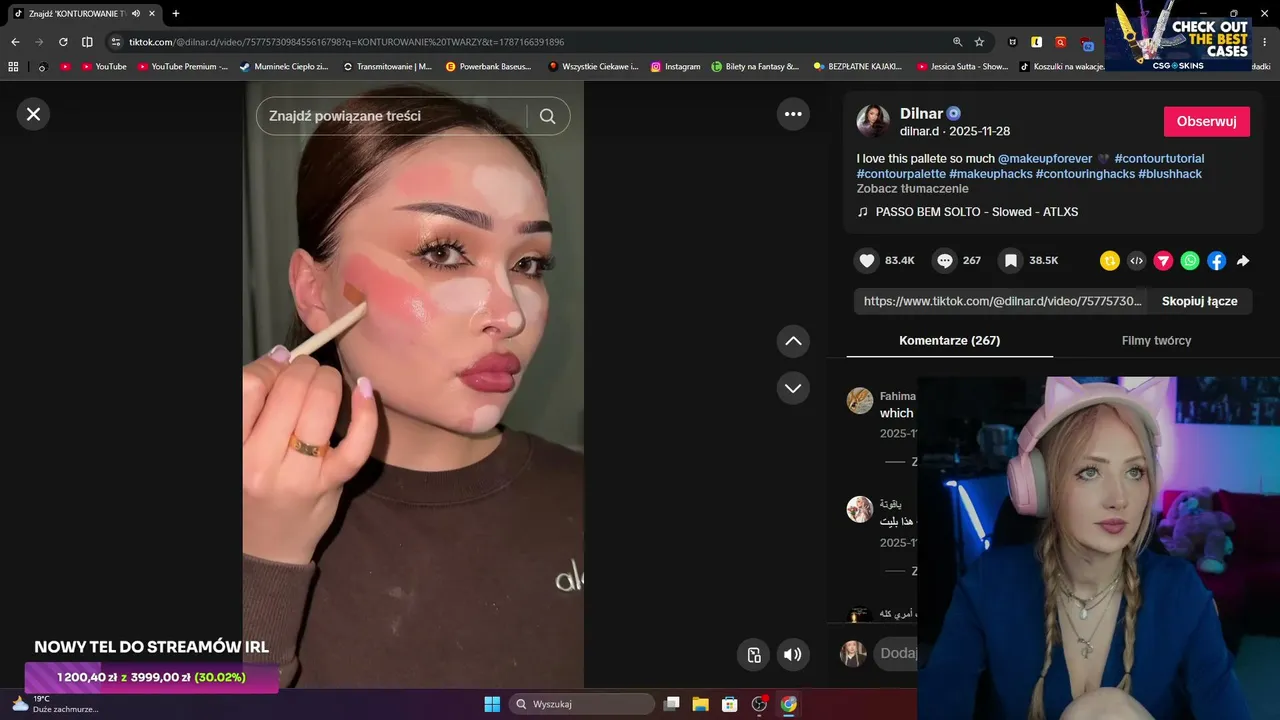The width and height of the screenshot is (1280, 720).
Task: Switch to the 'Filmy twórcy' tab
Action: [1156, 341]
